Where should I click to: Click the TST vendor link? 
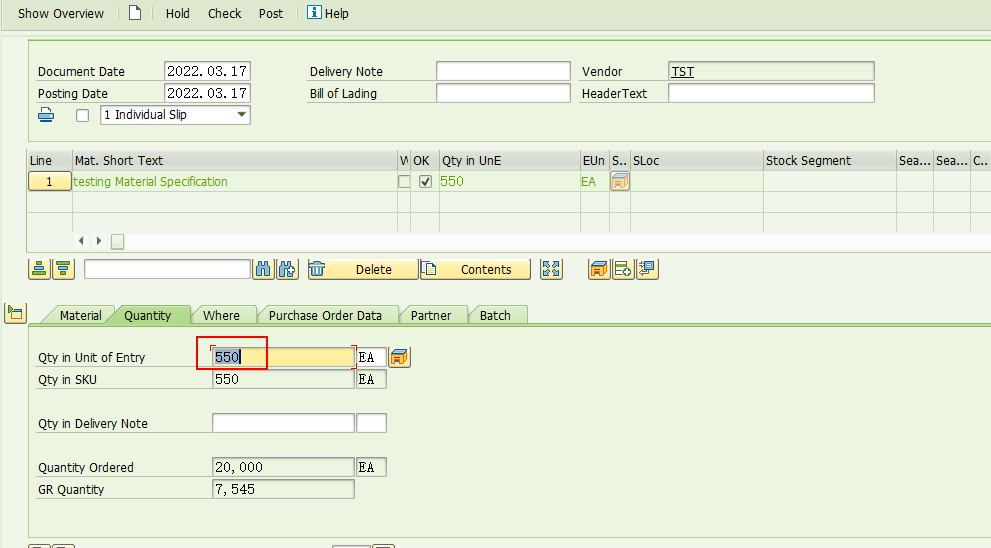[x=683, y=71]
